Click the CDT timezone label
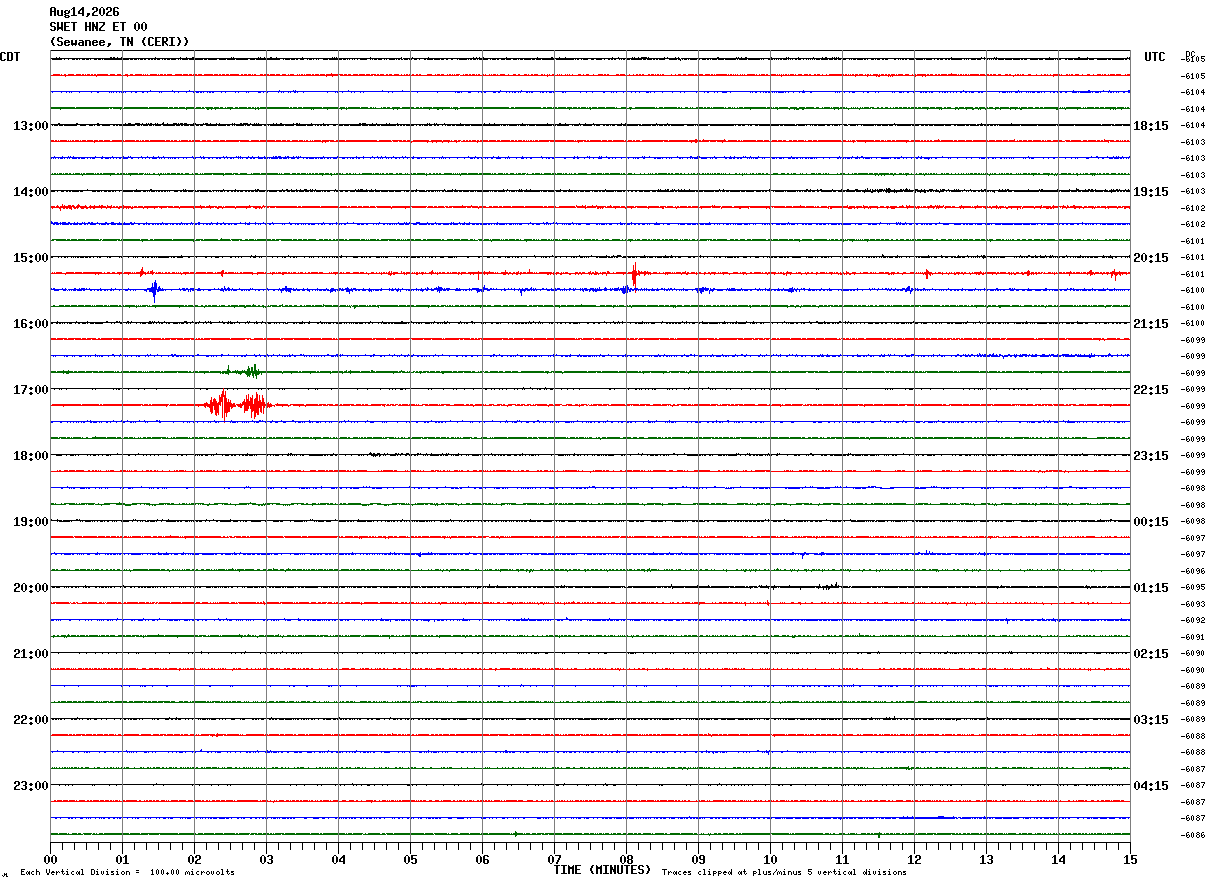The height and width of the screenshot is (886, 1210). coord(10,57)
